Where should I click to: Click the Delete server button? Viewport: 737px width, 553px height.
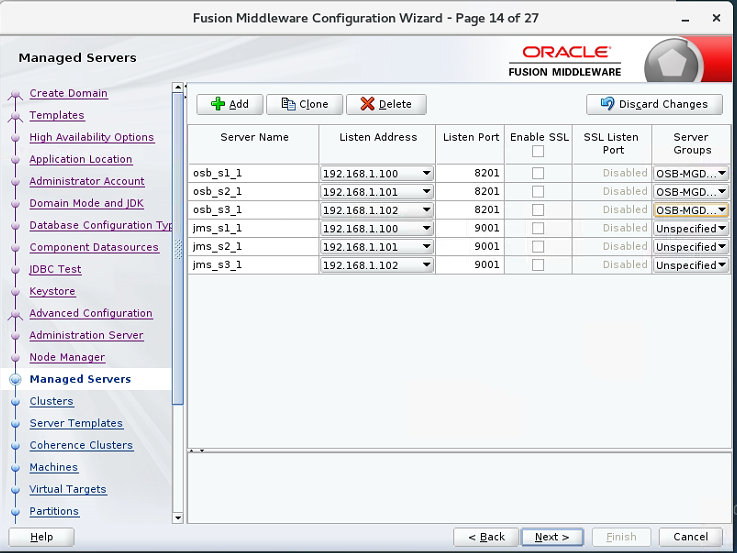tap(386, 104)
